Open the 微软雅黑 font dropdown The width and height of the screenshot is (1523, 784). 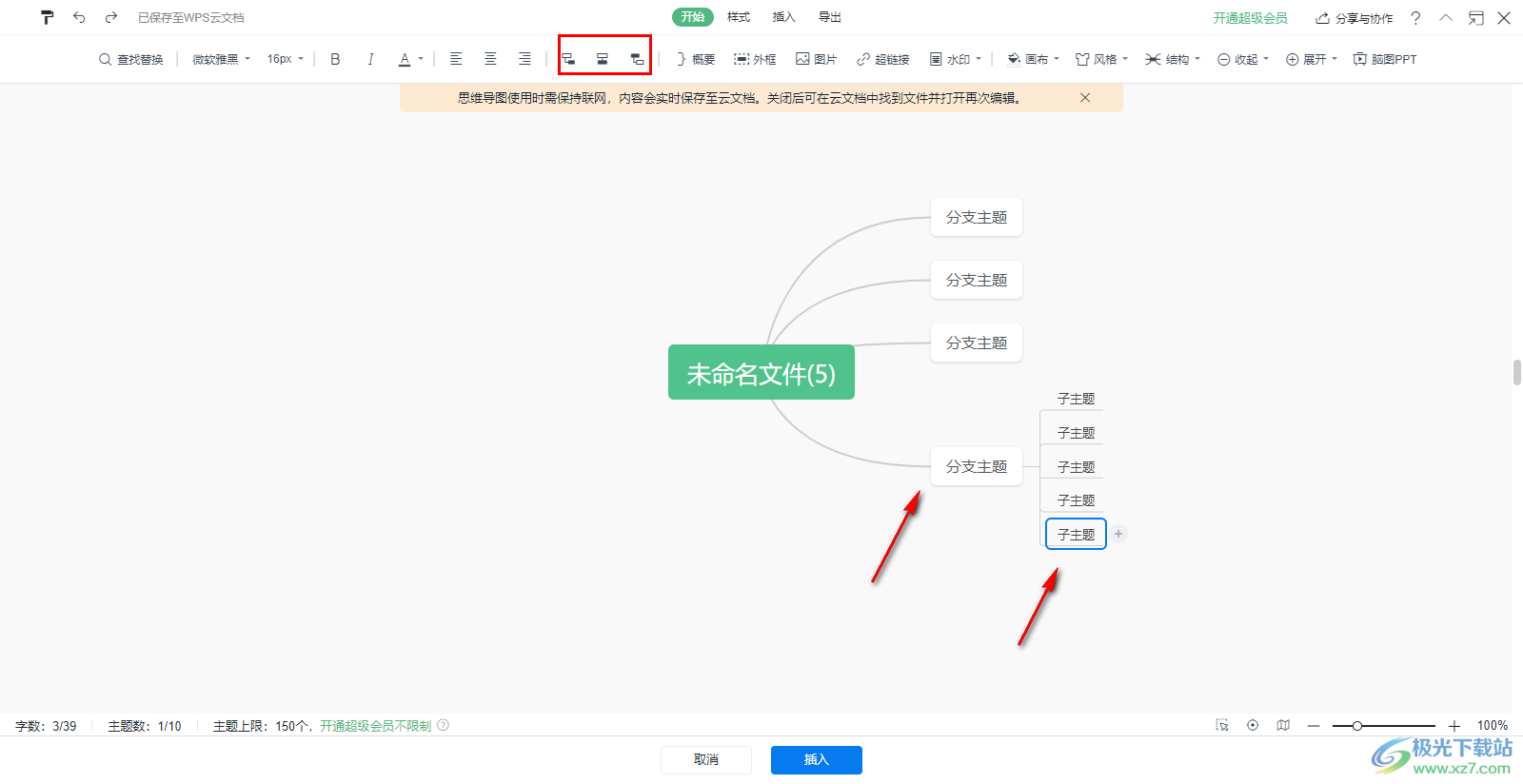(221, 59)
